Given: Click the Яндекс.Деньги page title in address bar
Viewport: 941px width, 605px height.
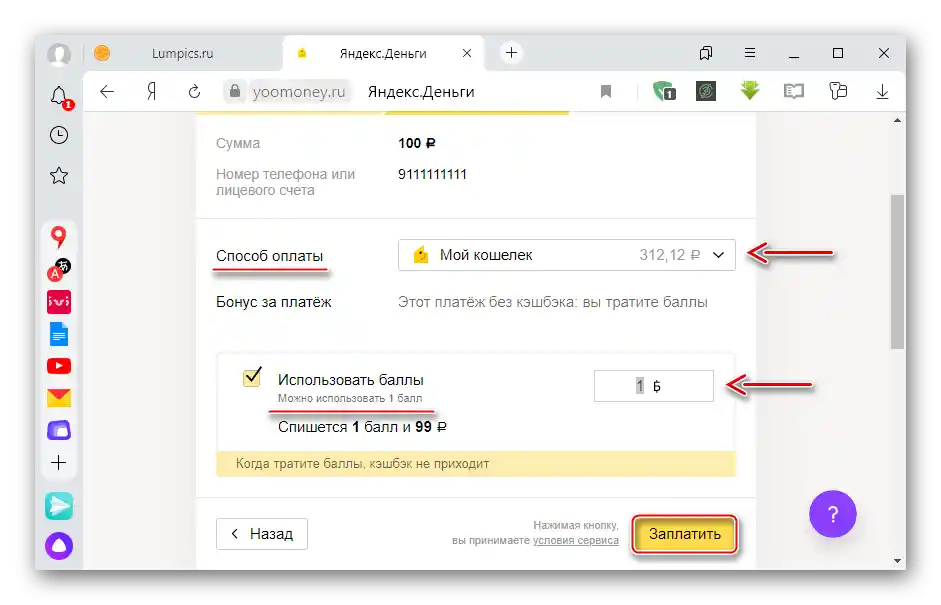Looking at the screenshot, I should [x=421, y=92].
